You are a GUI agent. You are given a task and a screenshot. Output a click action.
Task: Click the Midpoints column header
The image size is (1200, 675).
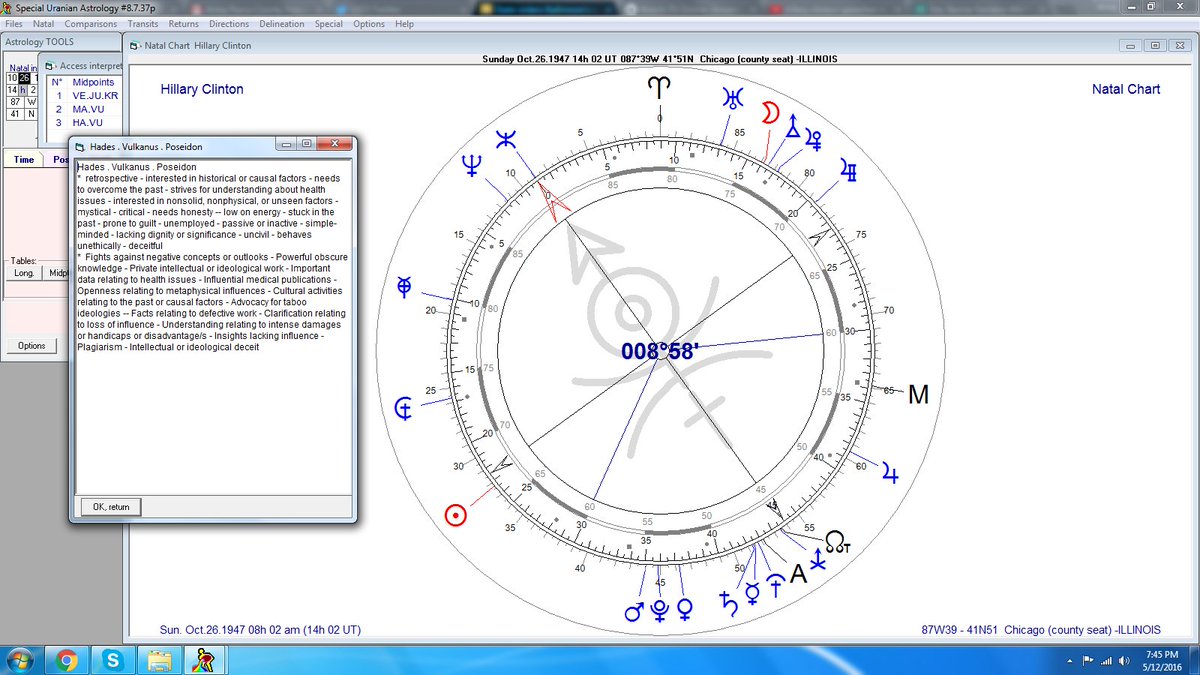coord(93,82)
